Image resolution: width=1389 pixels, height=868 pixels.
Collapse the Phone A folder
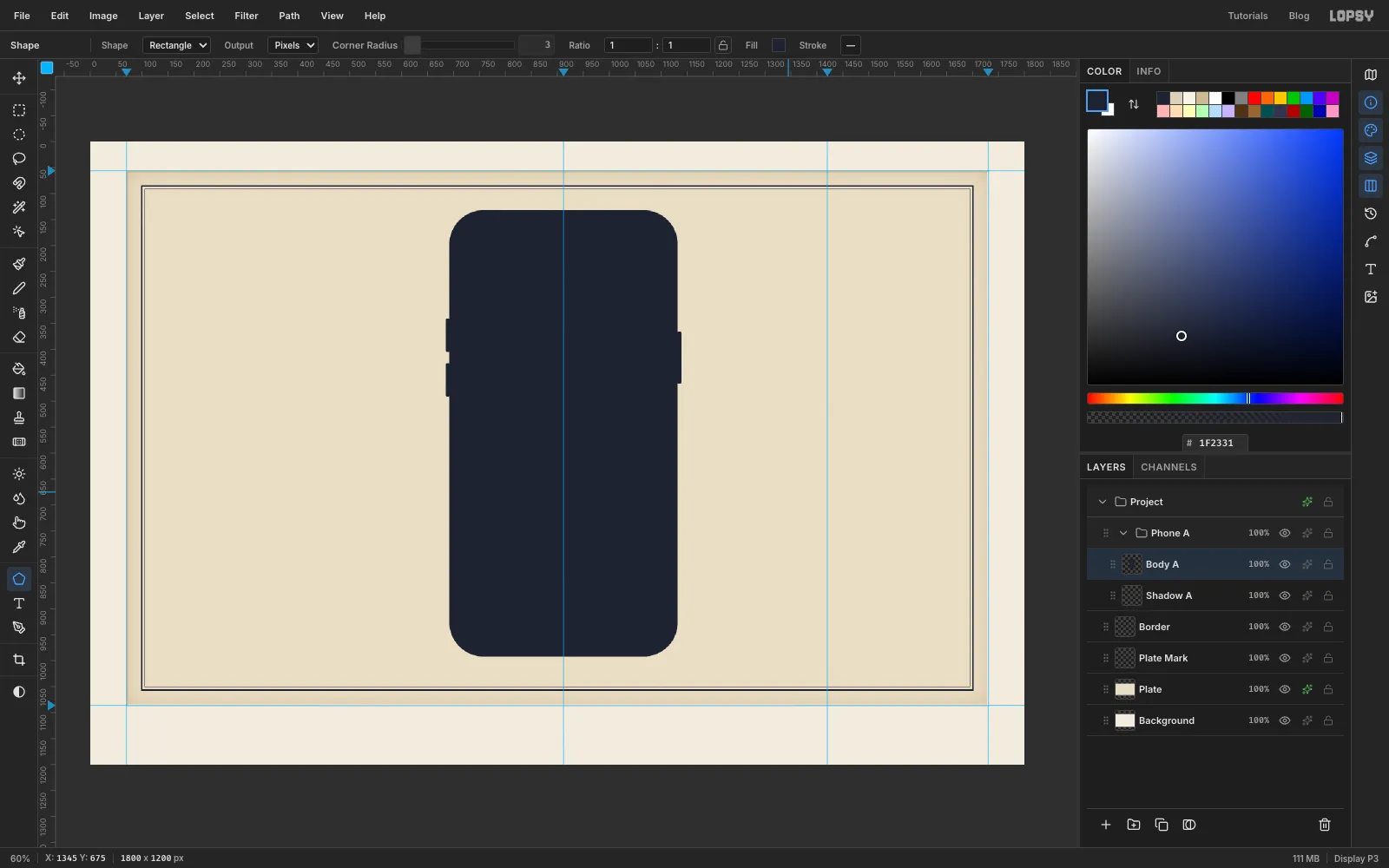[x=1123, y=533]
